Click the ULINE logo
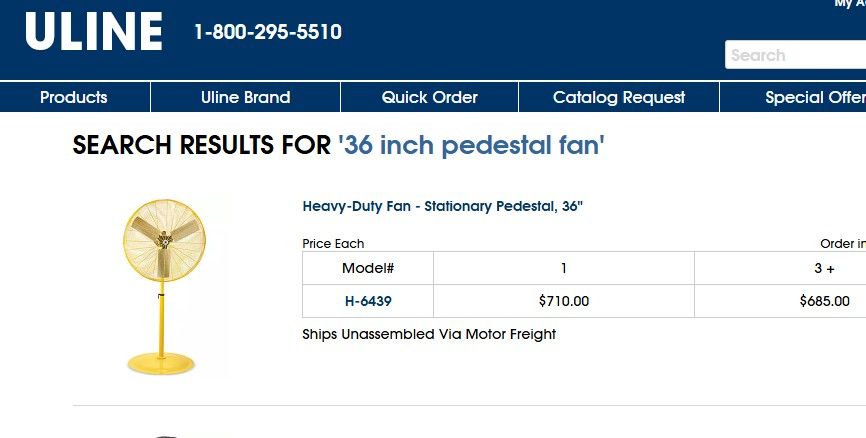This screenshot has height=438, width=866. 93,33
